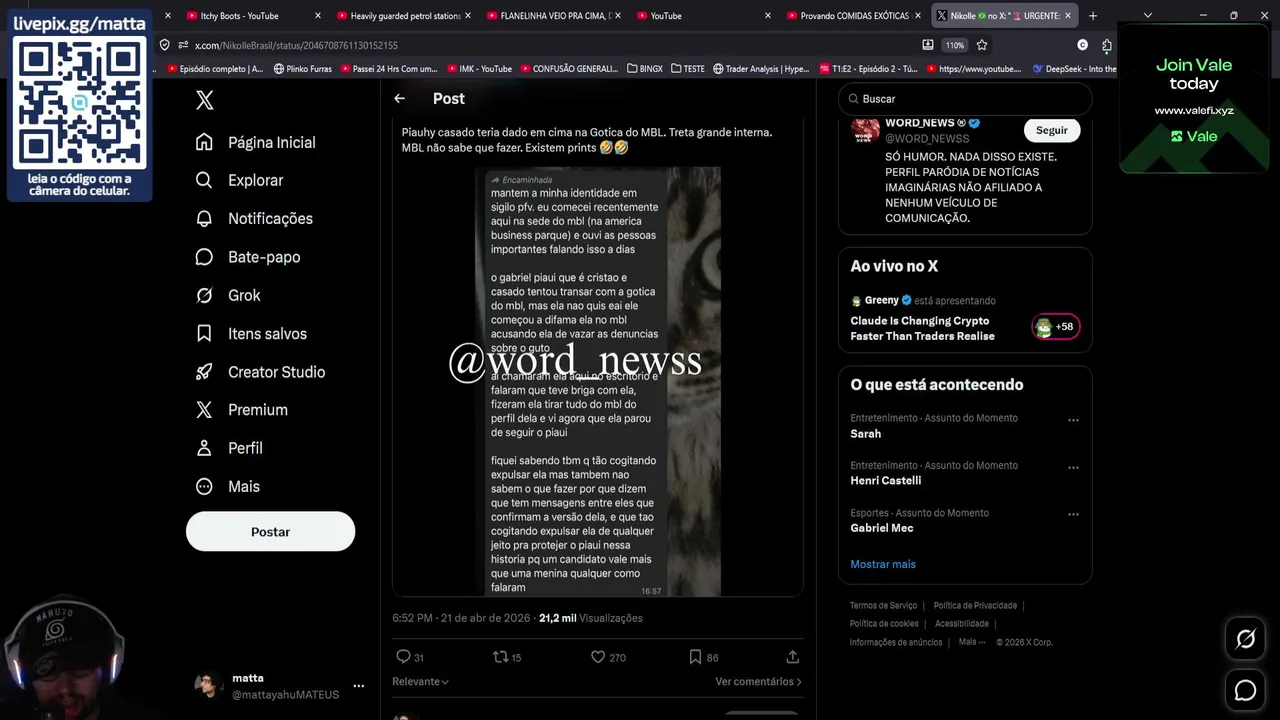Viewport: 1280px width, 720px height.
Task: Open the Sarah trending topic
Action: tap(865, 434)
